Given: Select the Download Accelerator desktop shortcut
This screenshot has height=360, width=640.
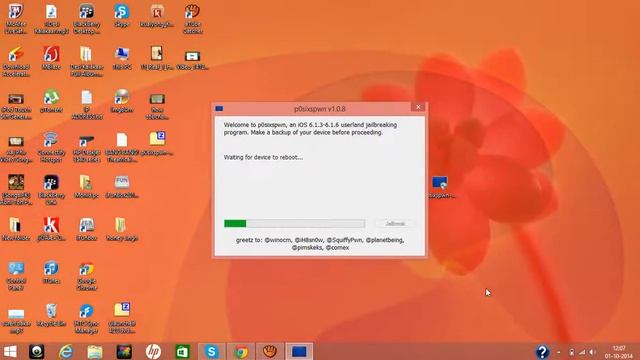Looking at the screenshot, I should point(16,61).
